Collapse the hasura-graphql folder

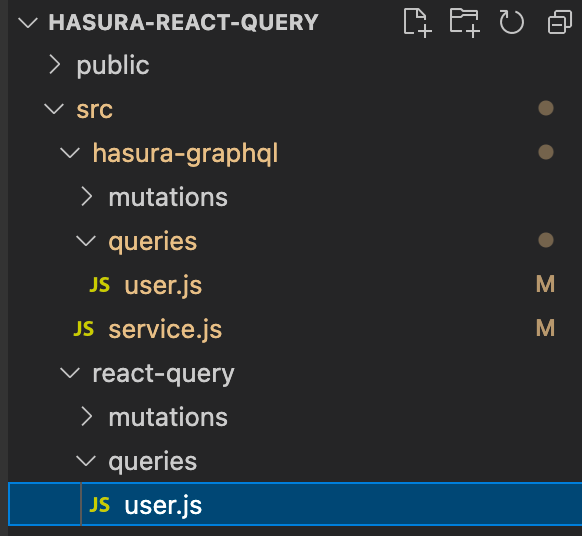(70, 153)
